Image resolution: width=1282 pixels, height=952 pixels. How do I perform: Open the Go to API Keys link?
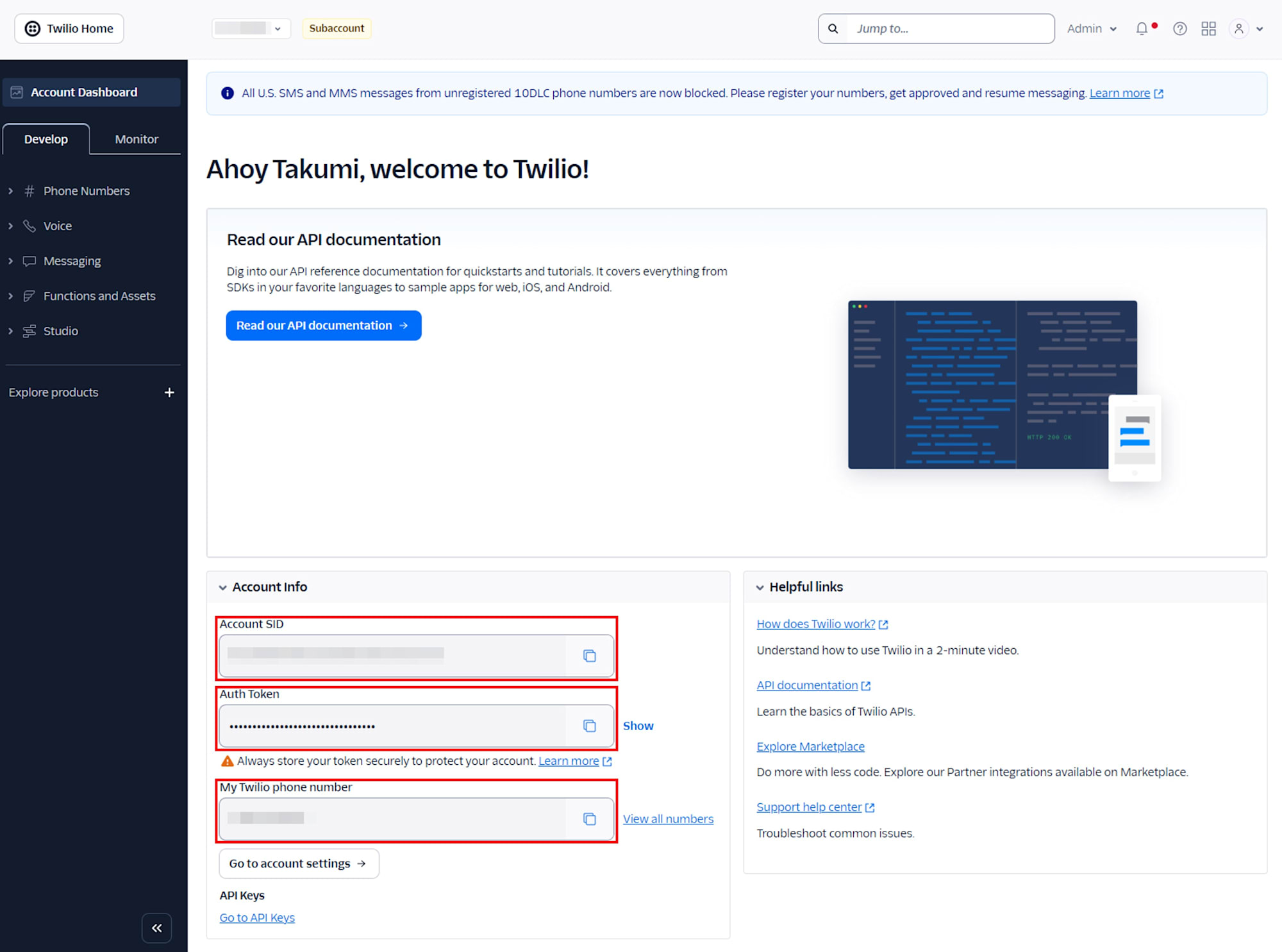coord(257,917)
